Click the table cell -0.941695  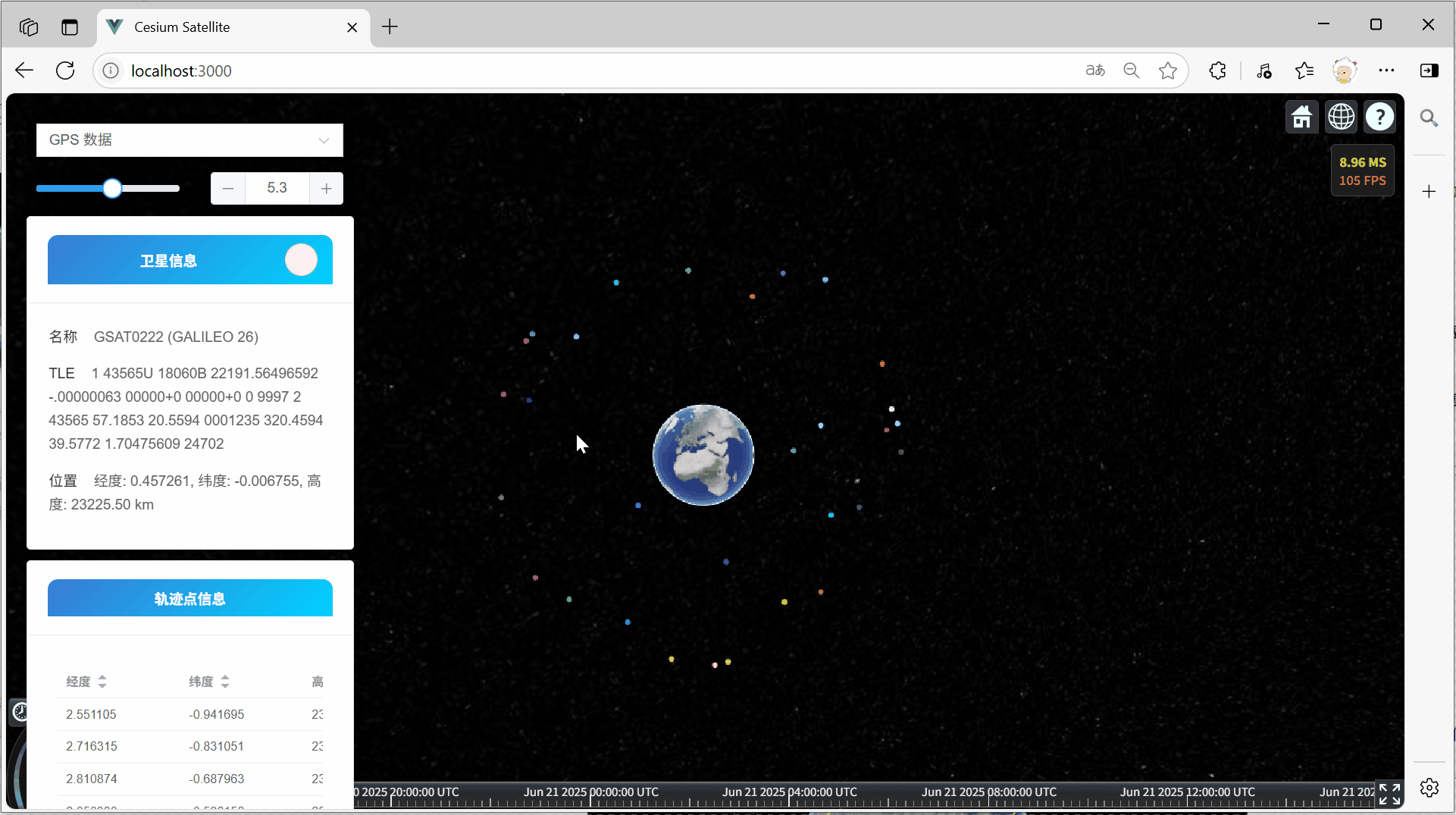216,714
